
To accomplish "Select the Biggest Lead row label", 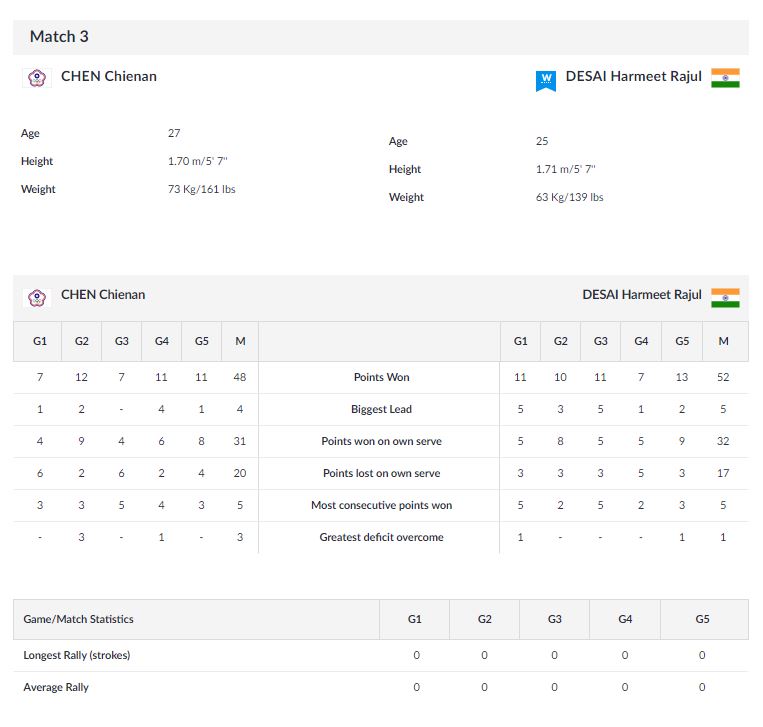I will pos(381,409).
